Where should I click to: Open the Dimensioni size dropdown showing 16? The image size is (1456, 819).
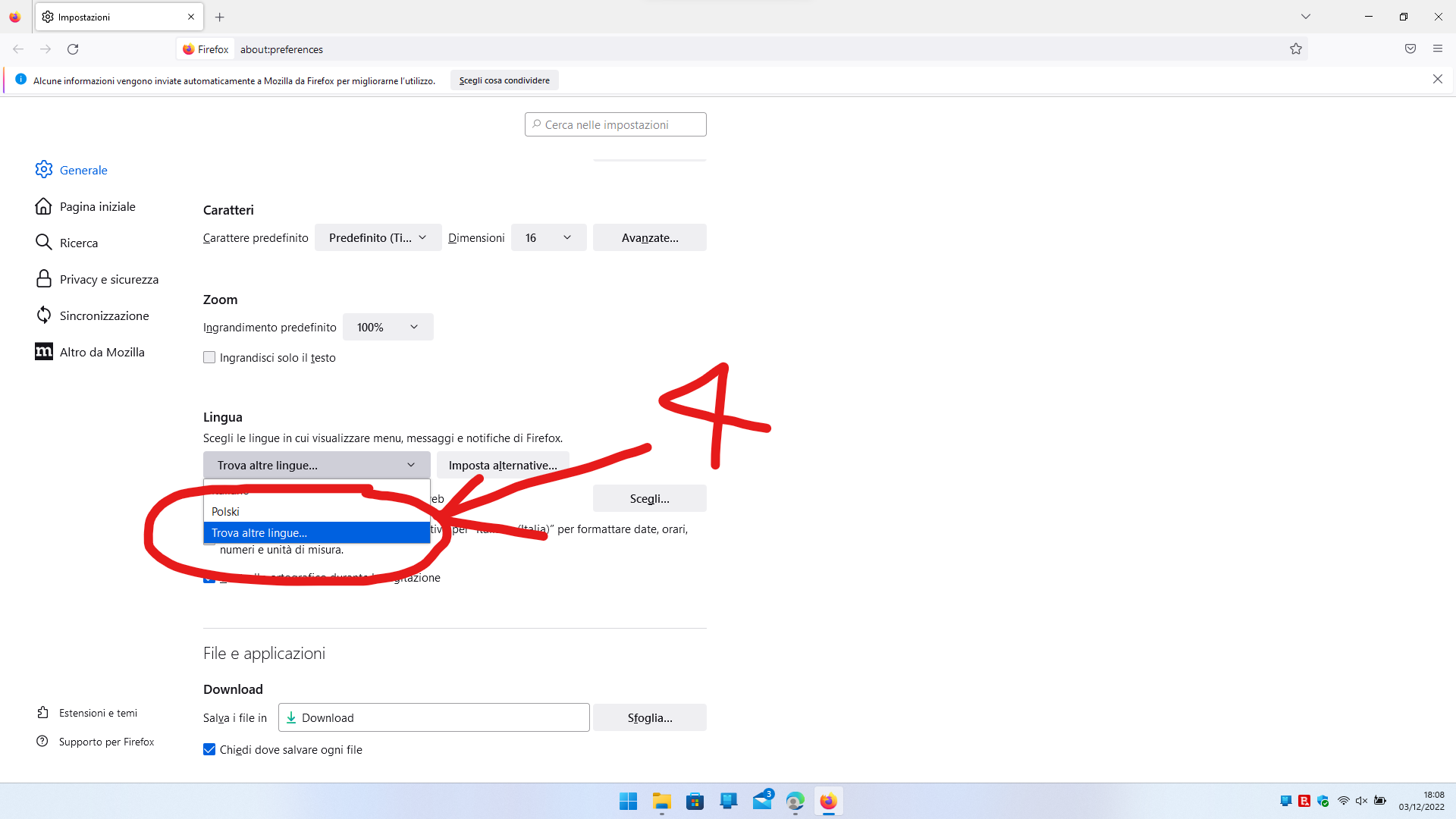click(x=548, y=238)
